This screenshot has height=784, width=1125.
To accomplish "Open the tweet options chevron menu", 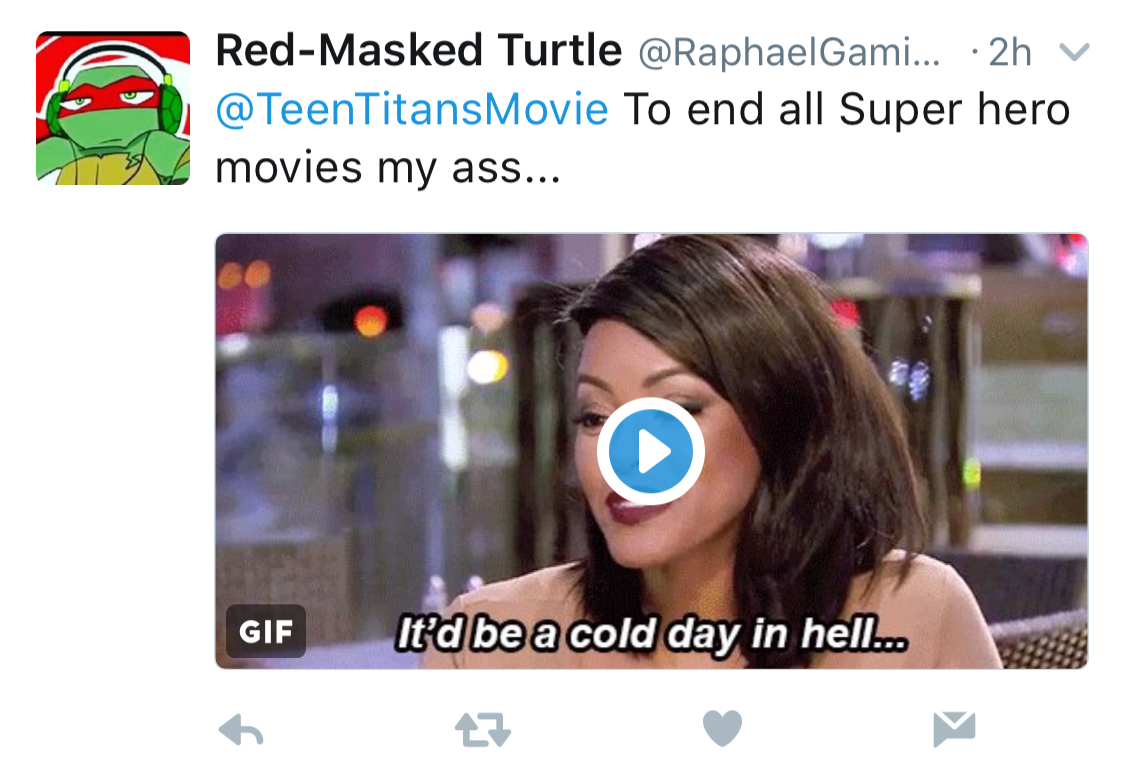I will (1074, 52).
